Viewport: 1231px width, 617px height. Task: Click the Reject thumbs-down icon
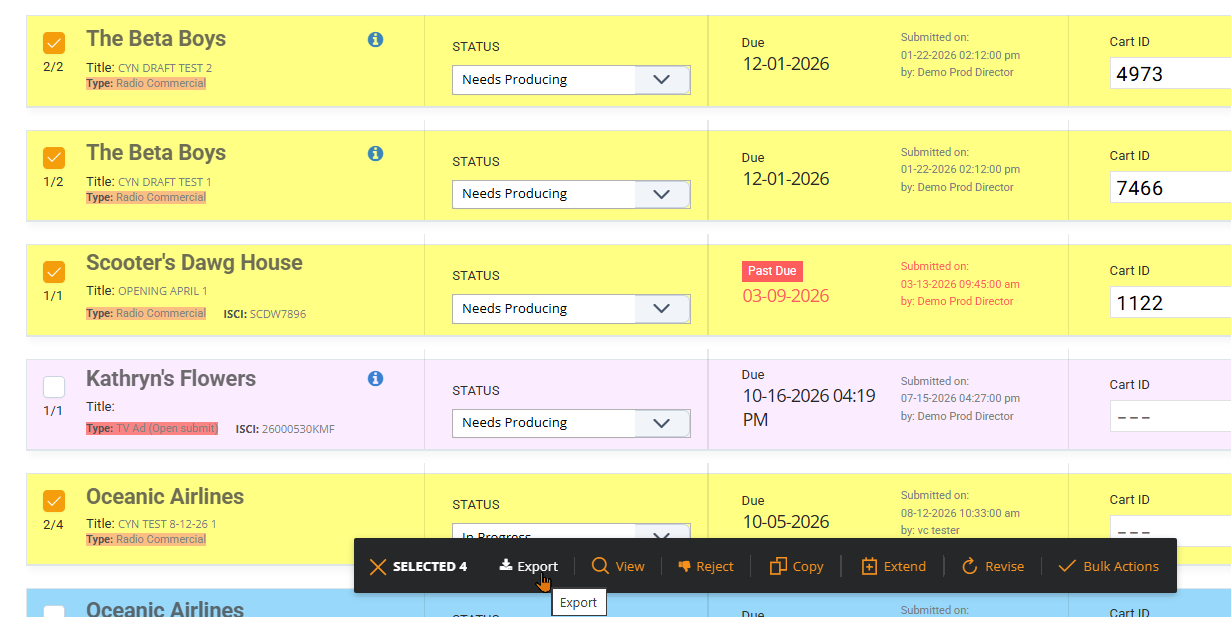[685, 566]
